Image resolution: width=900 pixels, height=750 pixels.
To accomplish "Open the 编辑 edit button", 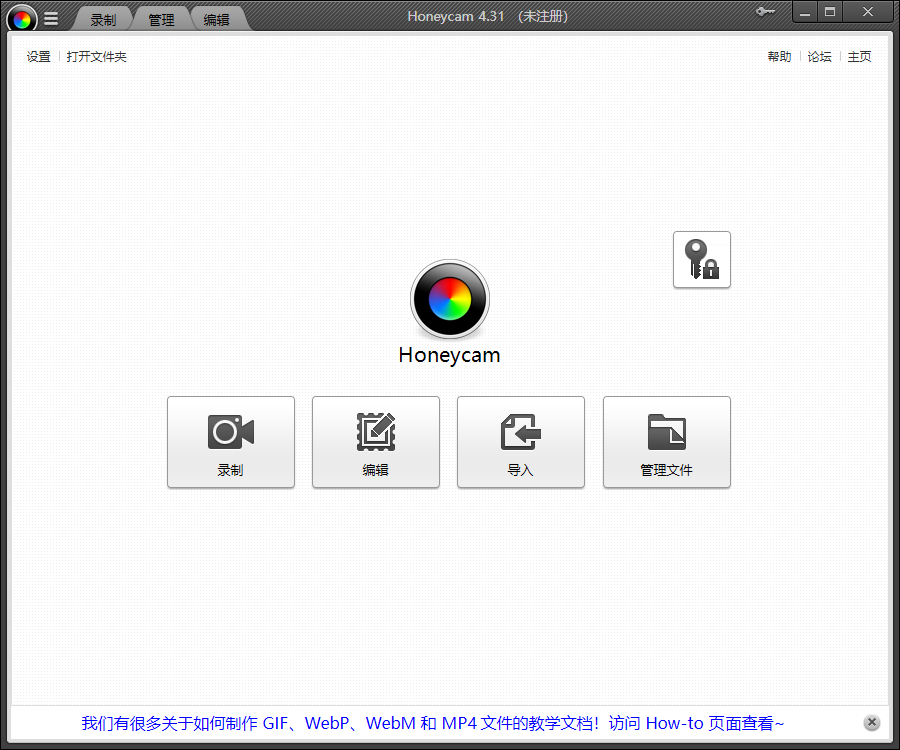I will point(376,442).
